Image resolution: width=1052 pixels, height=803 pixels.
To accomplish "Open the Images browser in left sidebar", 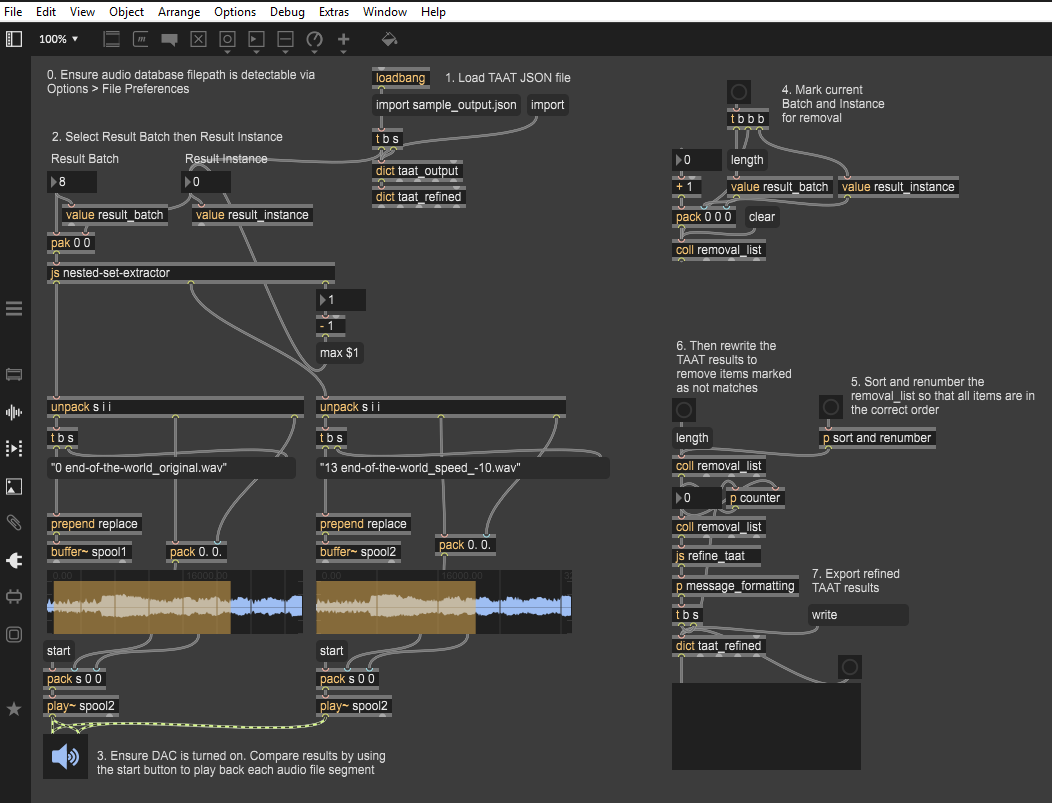I will (14, 486).
